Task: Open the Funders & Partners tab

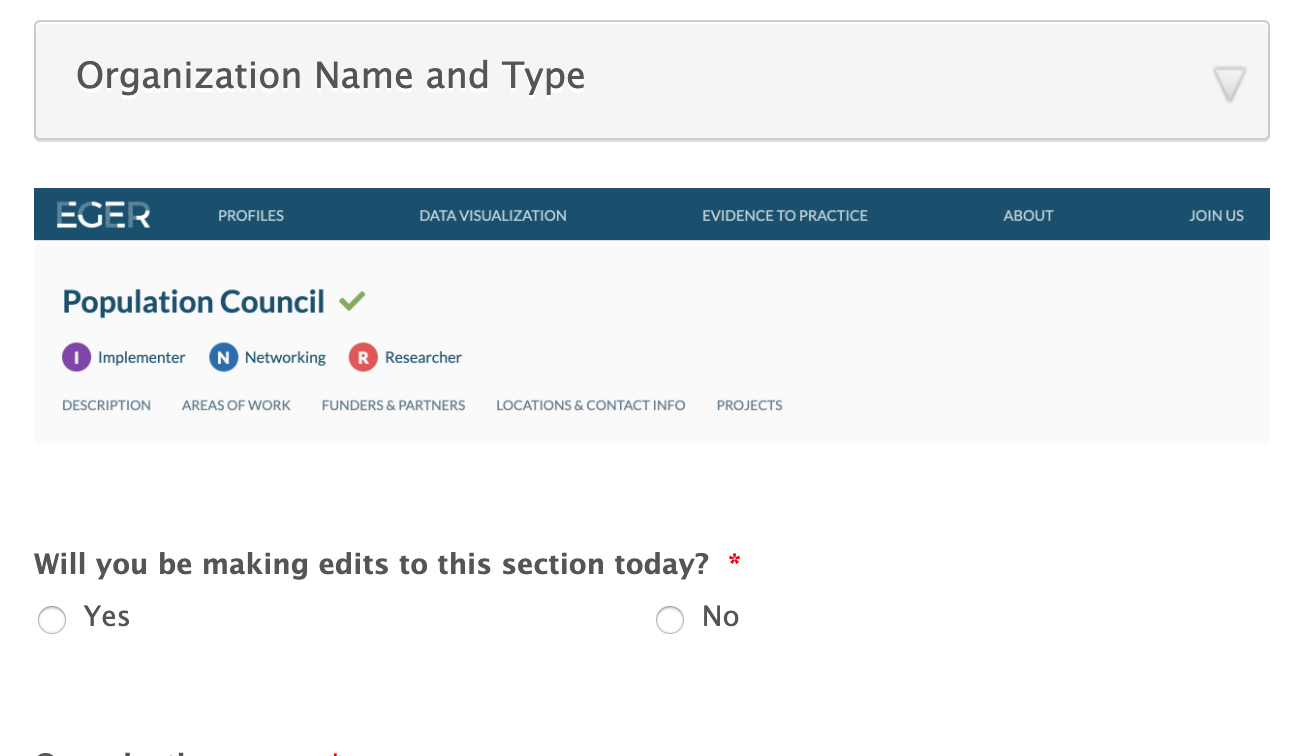Action: [393, 405]
